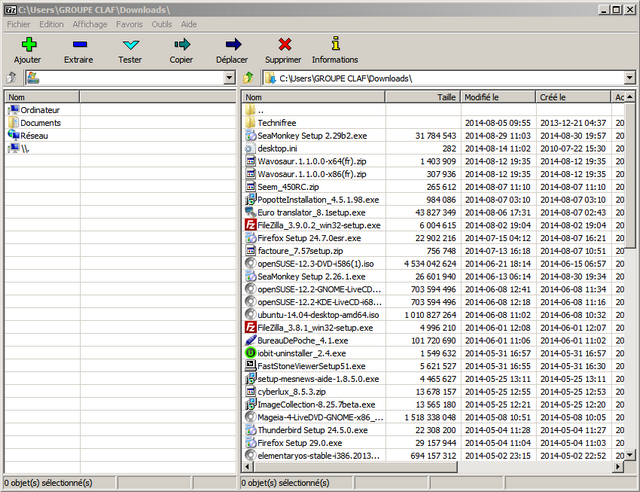The width and height of the screenshot is (640, 492).
Task: Click the Downloads path input field
Action: click(440, 78)
